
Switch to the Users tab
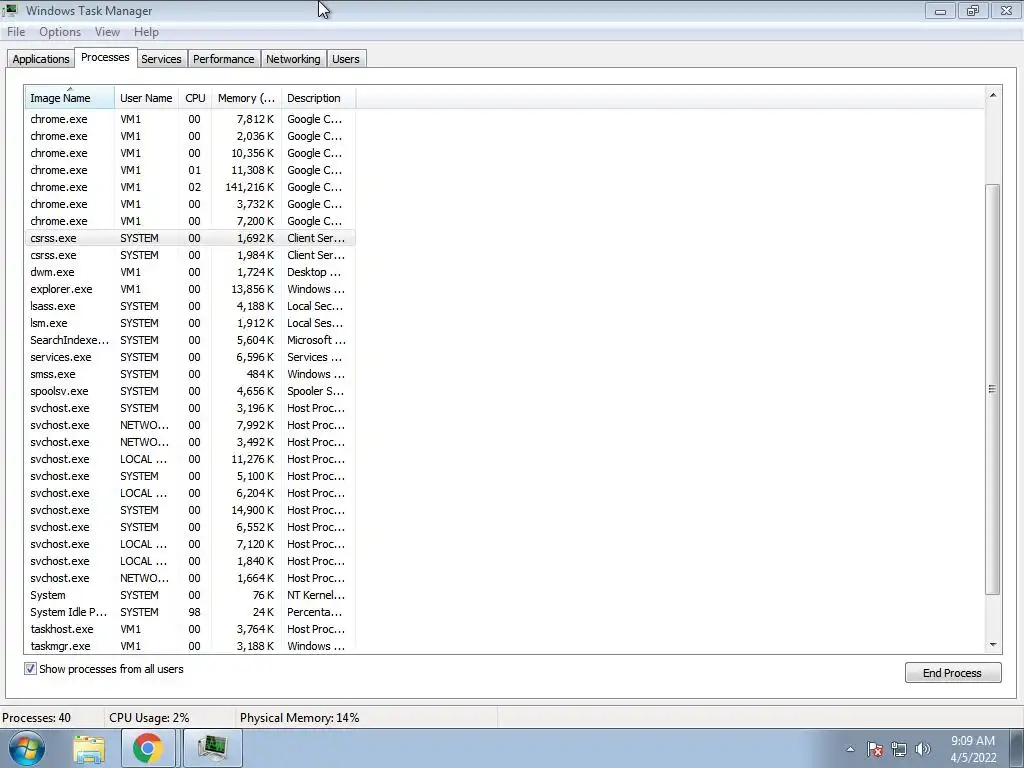345,59
